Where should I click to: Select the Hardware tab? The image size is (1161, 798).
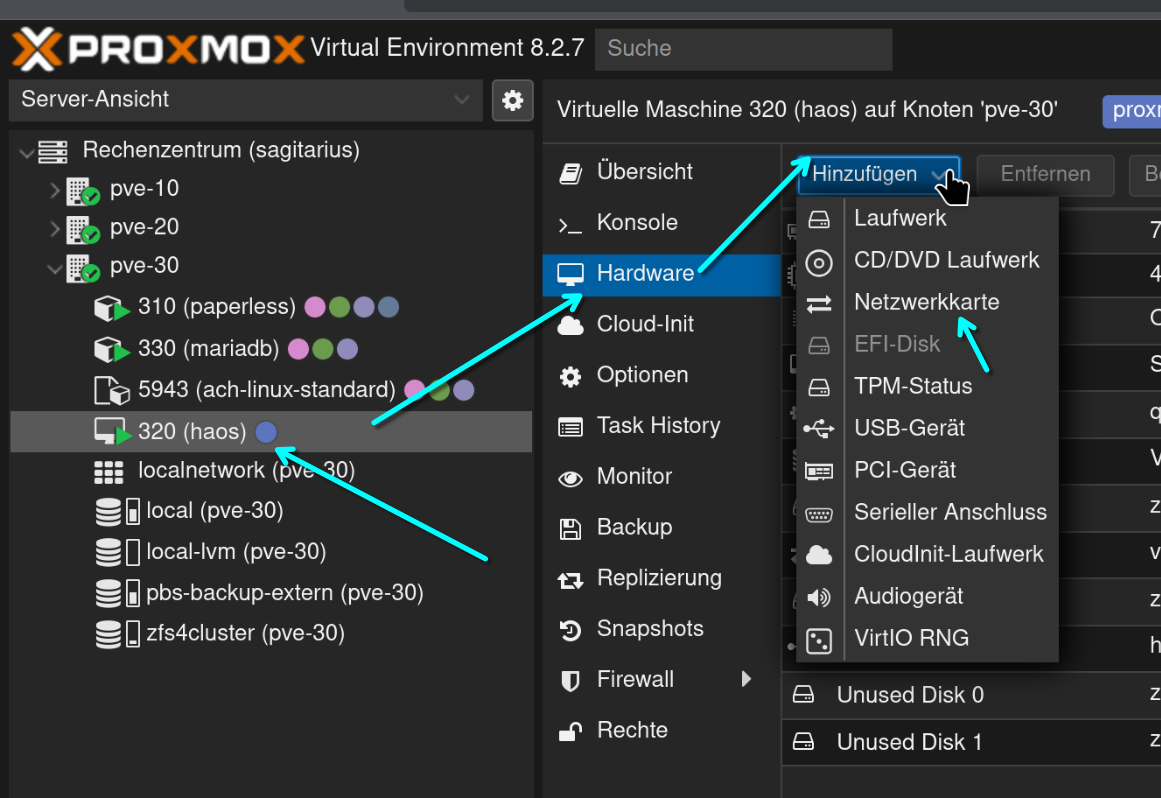(661, 274)
